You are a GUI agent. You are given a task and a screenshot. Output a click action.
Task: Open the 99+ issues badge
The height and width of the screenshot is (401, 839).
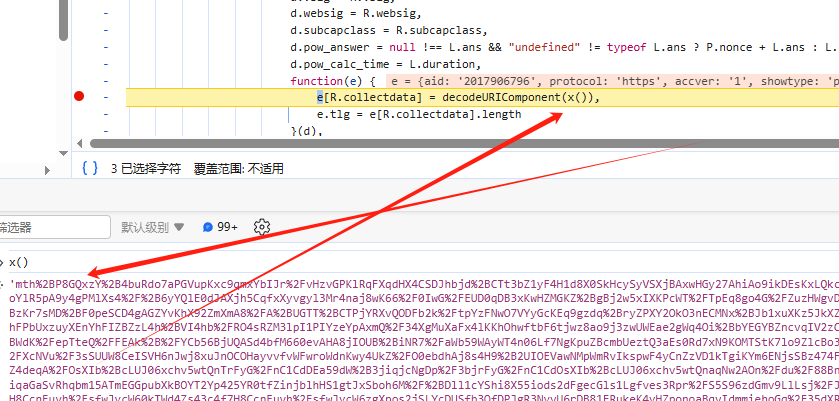(220, 227)
